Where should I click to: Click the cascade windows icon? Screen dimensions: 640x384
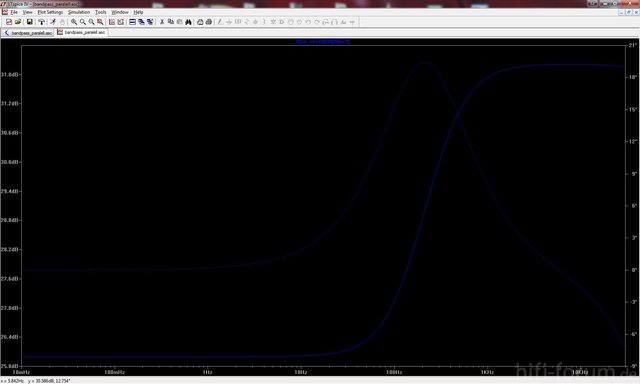[141, 22]
